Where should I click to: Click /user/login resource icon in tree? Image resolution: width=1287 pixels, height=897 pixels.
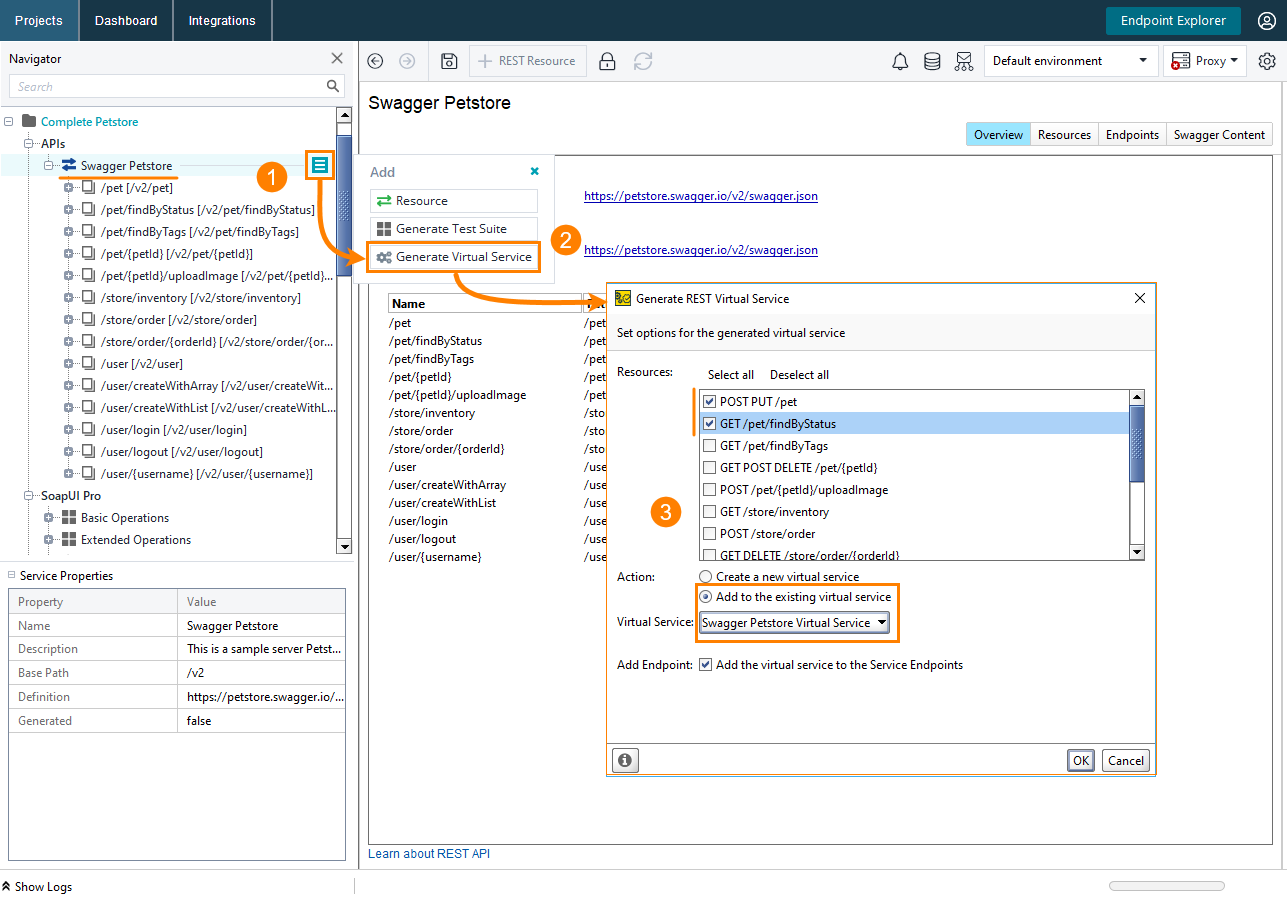click(88, 429)
